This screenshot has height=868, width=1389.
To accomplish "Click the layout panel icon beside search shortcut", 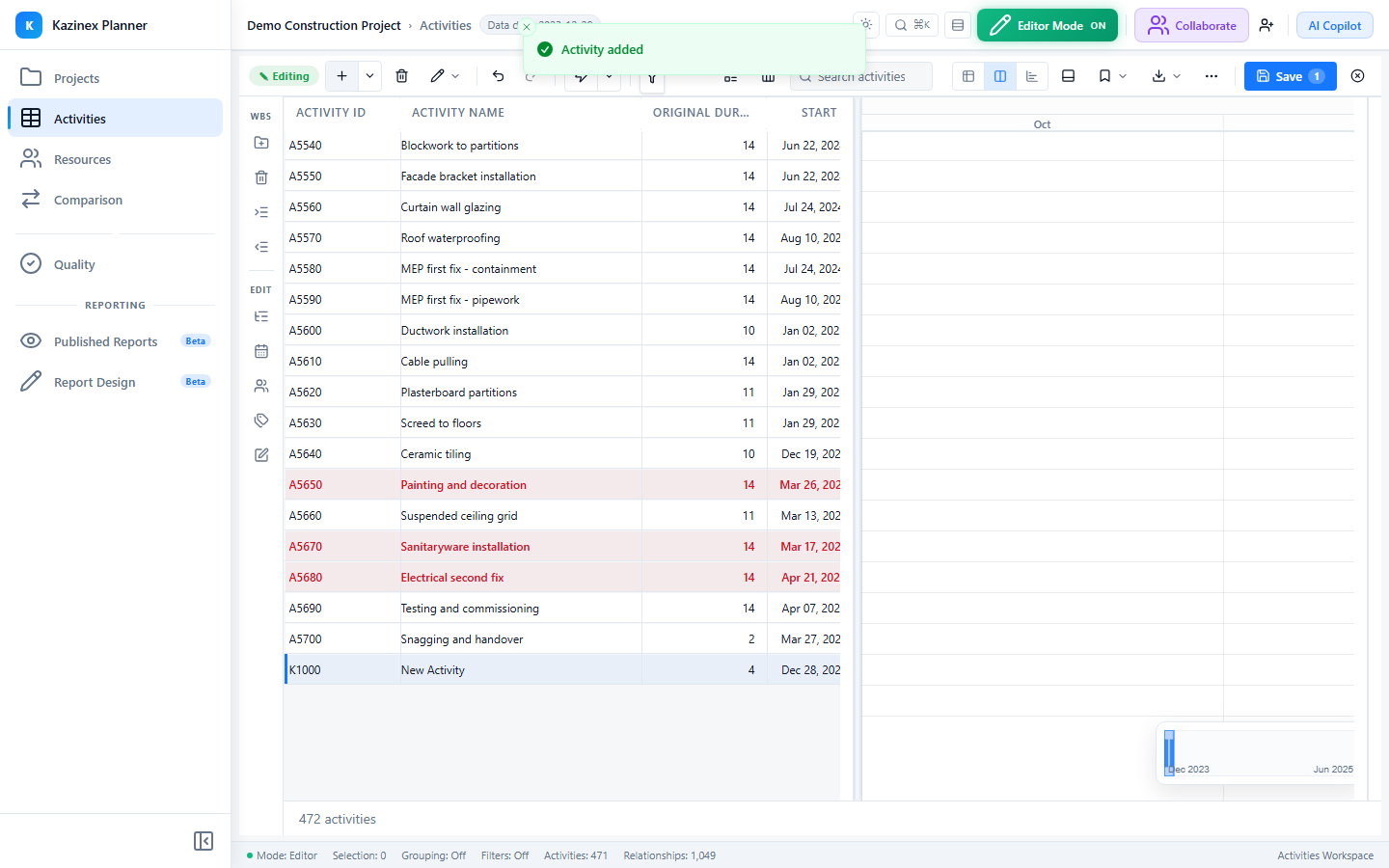I will point(958,25).
